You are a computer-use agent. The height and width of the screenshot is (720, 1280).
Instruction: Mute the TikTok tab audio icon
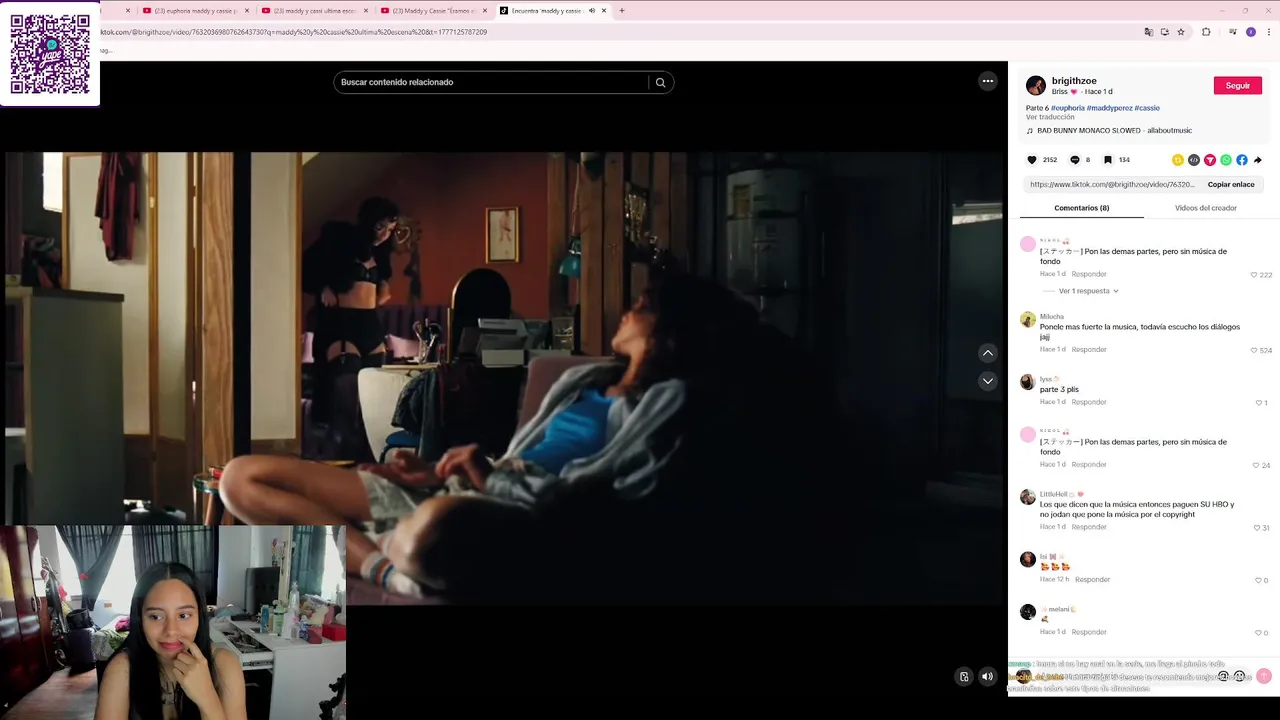(592, 11)
